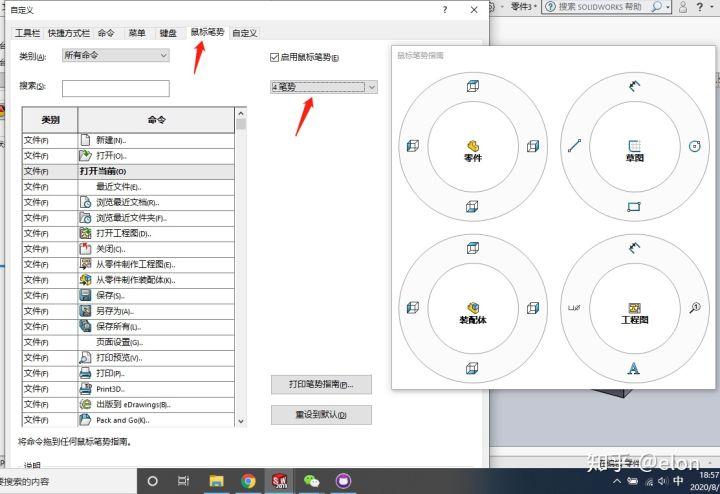Select the Left view icon in 装配体 gesture wheel
The height and width of the screenshot is (494, 720).
[x=413, y=308]
